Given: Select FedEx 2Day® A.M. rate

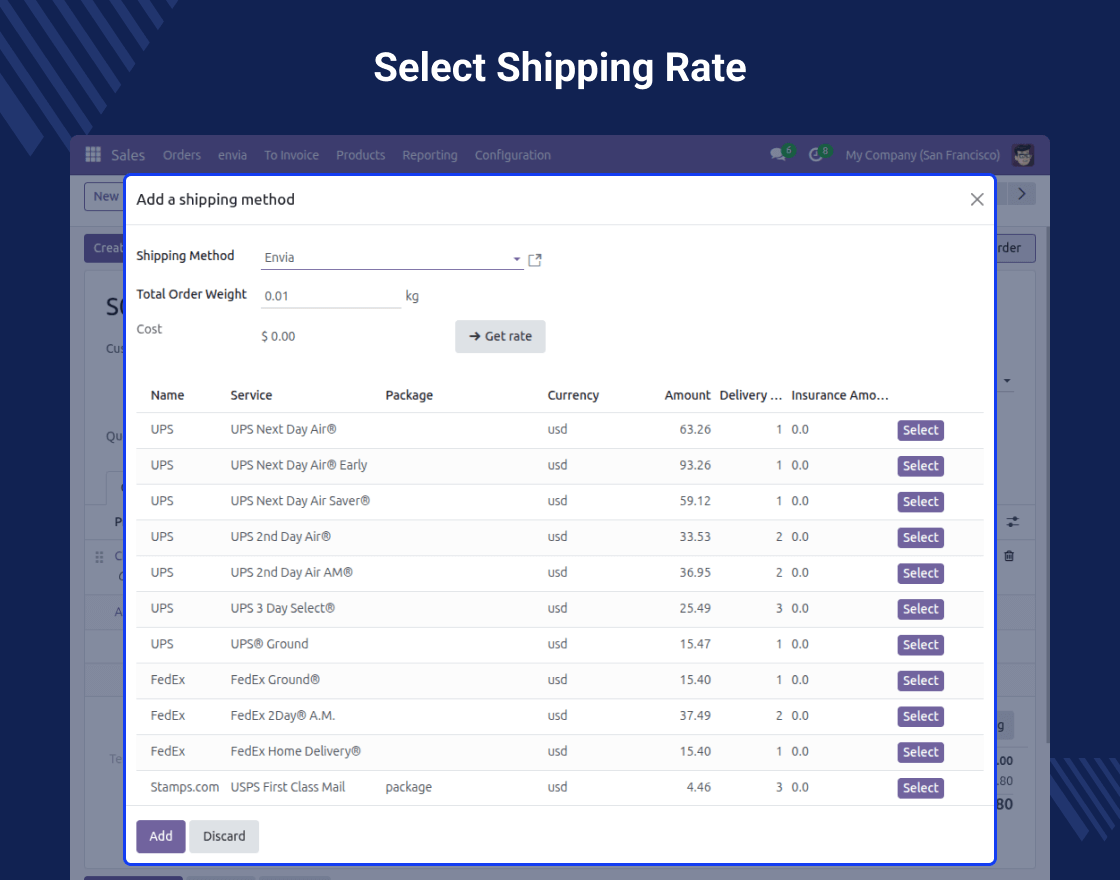Looking at the screenshot, I should [x=920, y=716].
